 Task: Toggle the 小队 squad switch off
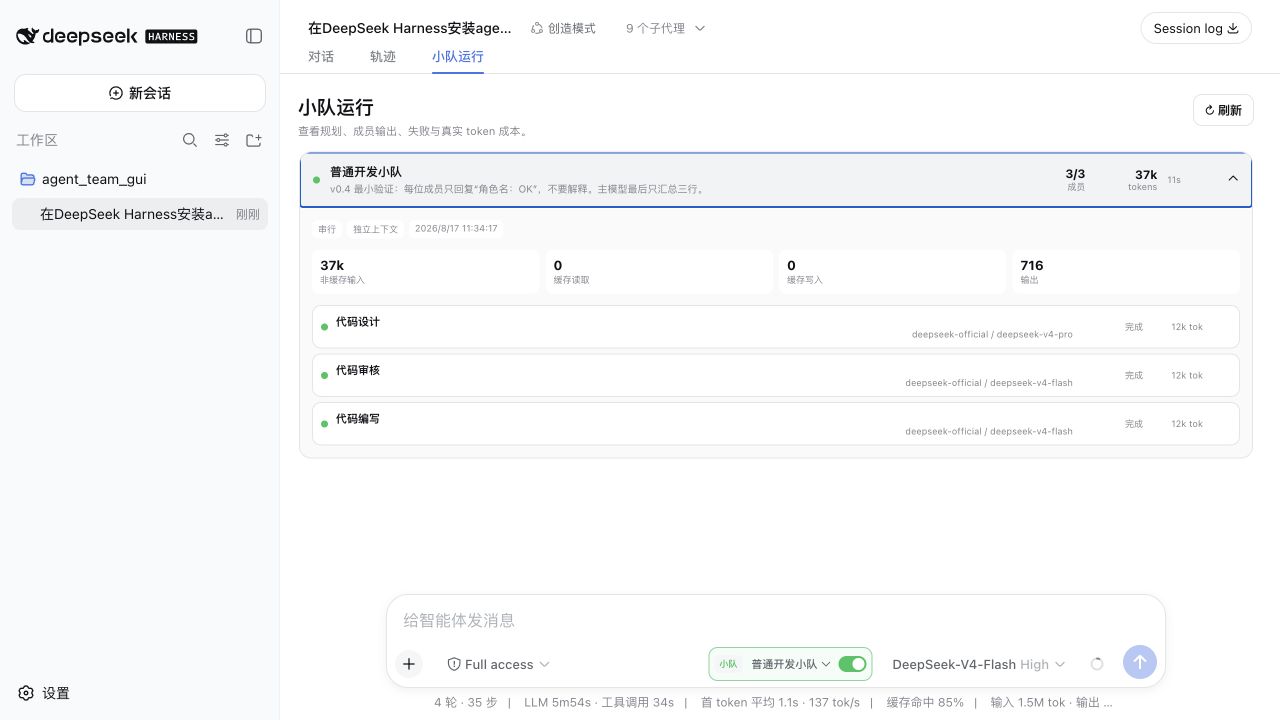852,664
